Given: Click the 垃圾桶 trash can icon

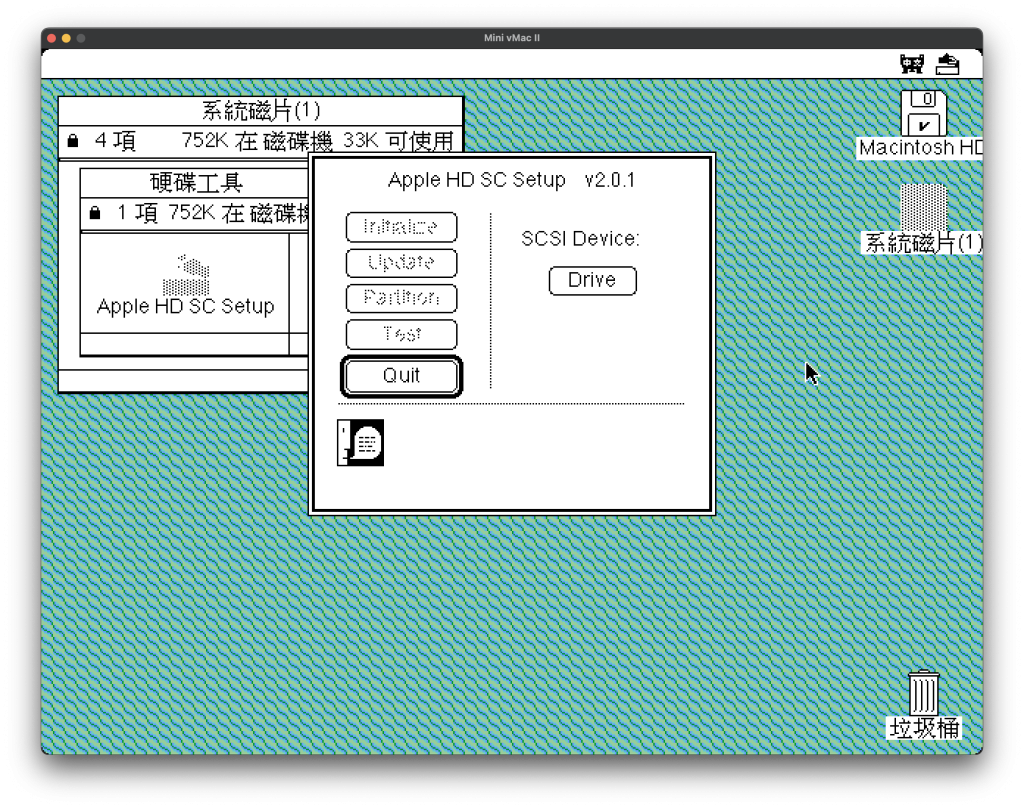Looking at the screenshot, I should 924,692.
